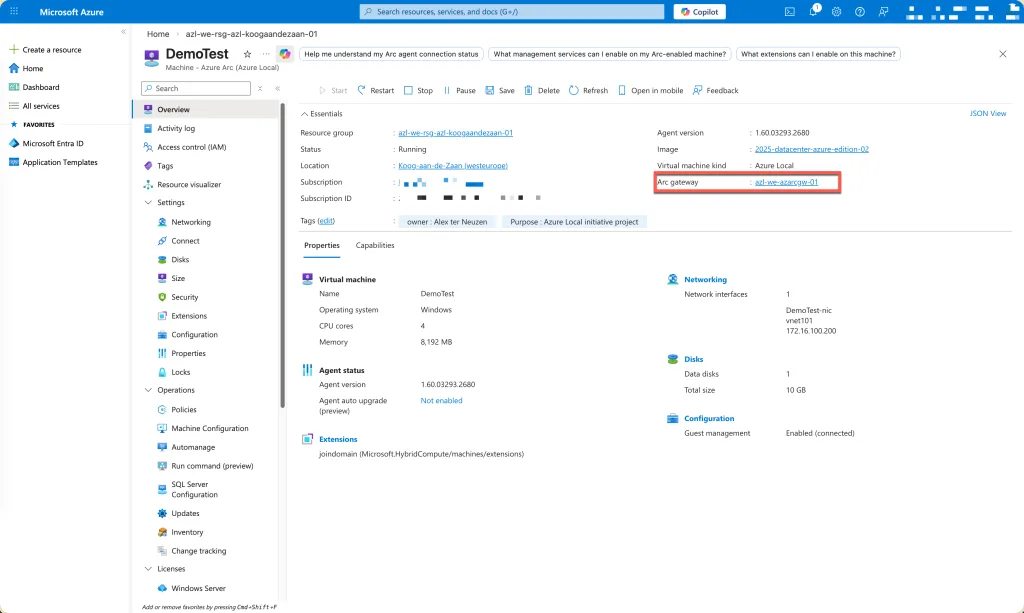Collapse the Licenses group in sidebar

(149, 569)
